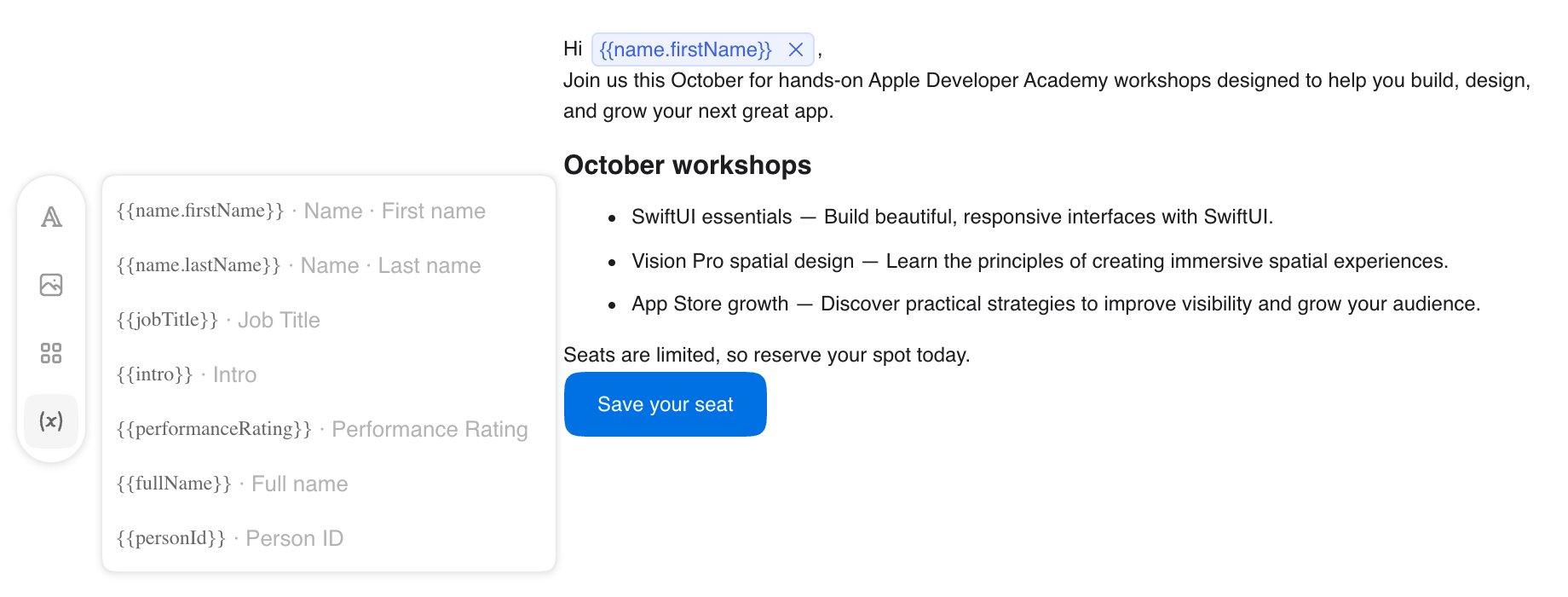Image resolution: width=1568 pixels, height=597 pixels.
Task: Choose the {{jobTitle}} Job Title variable
Action: point(329,320)
